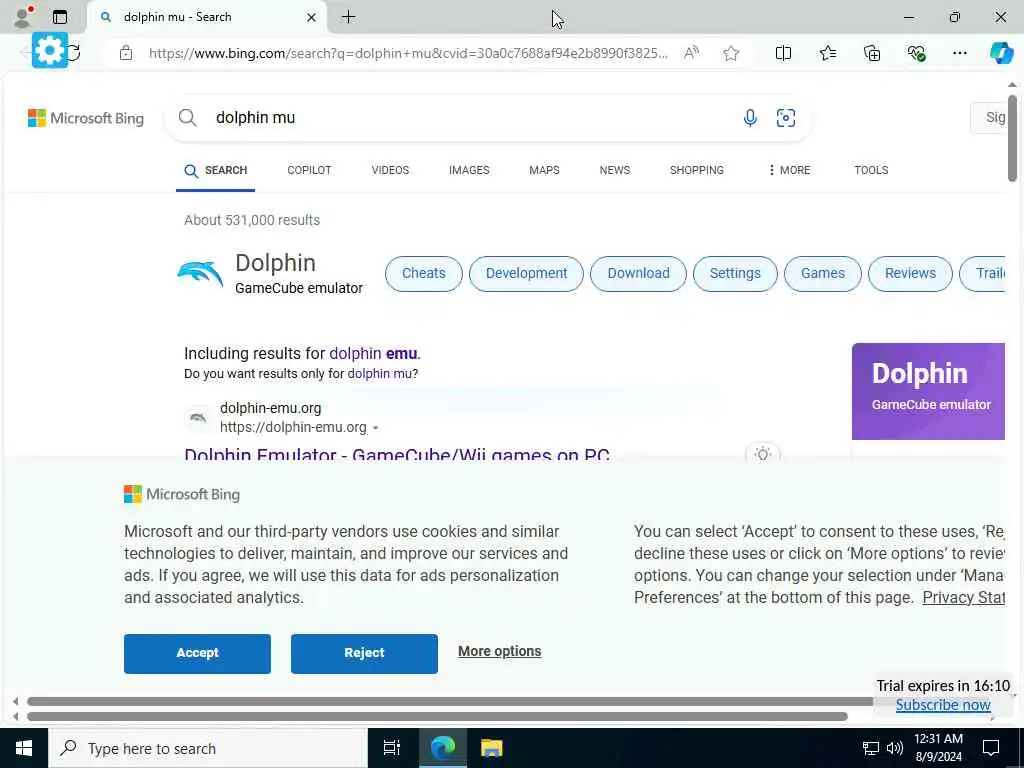Image resolution: width=1024 pixels, height=768 pixels.
Task: Open the notification center icon
Action: [x=991, y=748]
